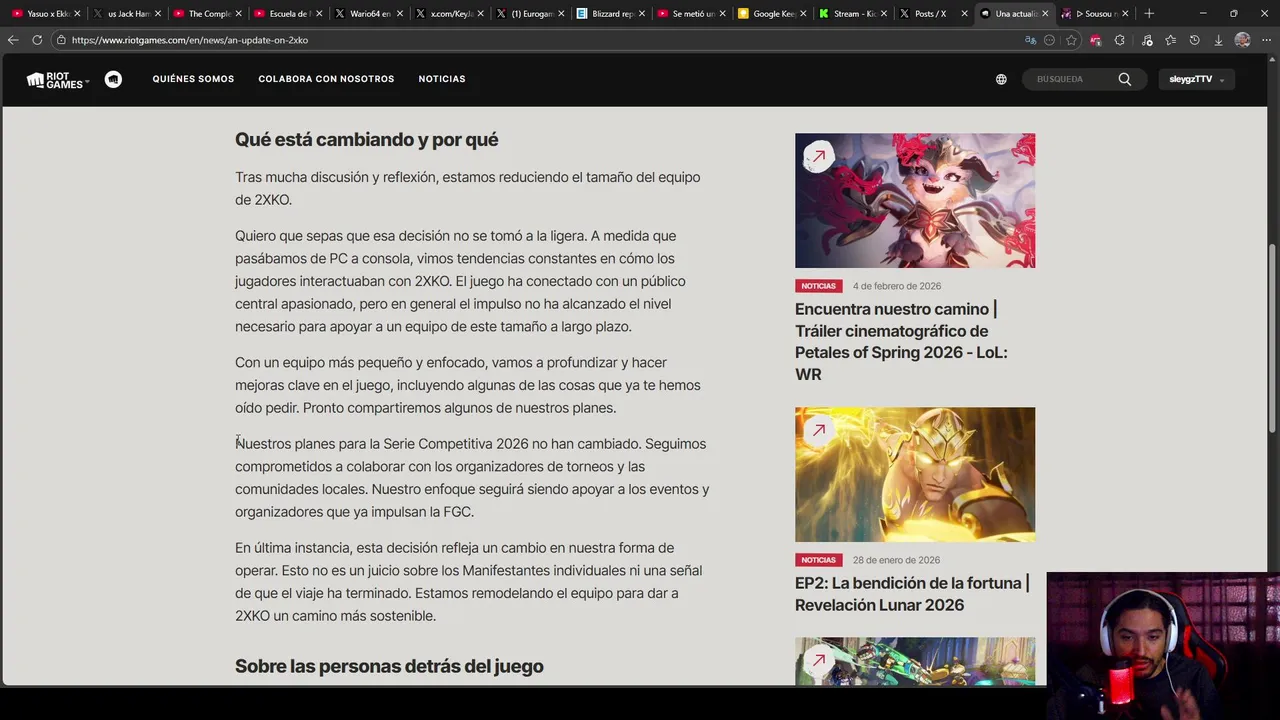Click the address bar circular more-options icon
1280x720 pixels.
(x=1049, y=40)
